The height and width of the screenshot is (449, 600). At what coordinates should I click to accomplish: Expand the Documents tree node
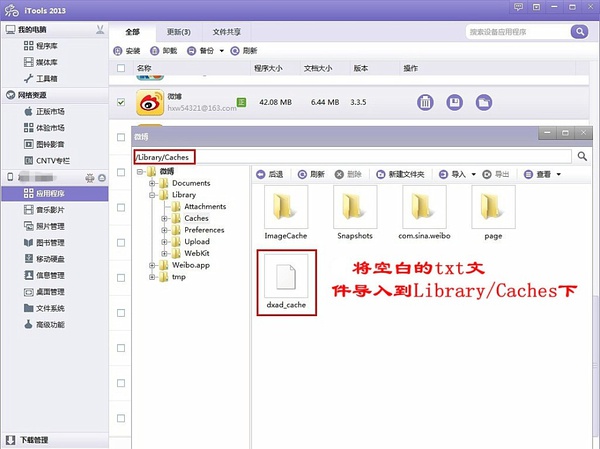(152, 183)
